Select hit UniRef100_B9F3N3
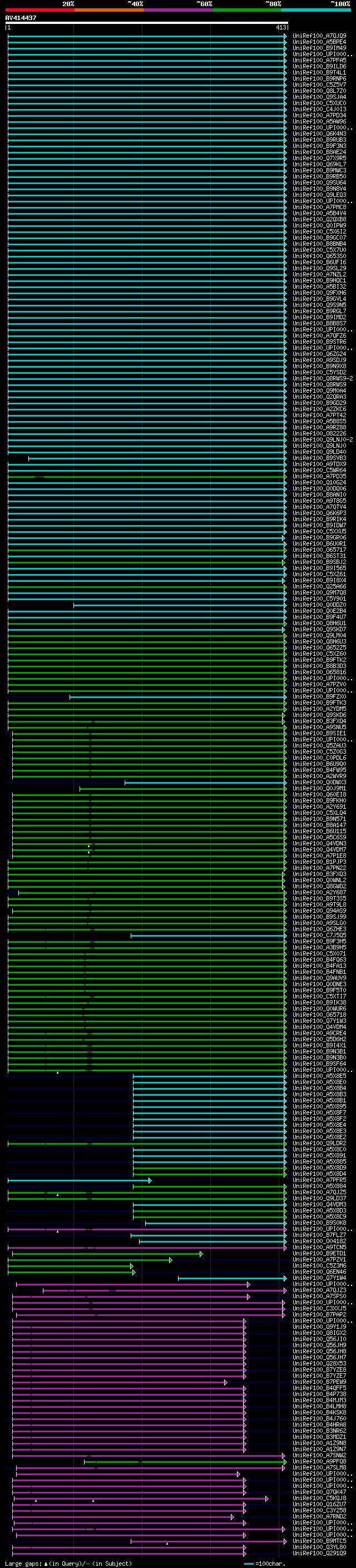The width and height of the screenshot is (356, 1568). [x=319, y=146]
